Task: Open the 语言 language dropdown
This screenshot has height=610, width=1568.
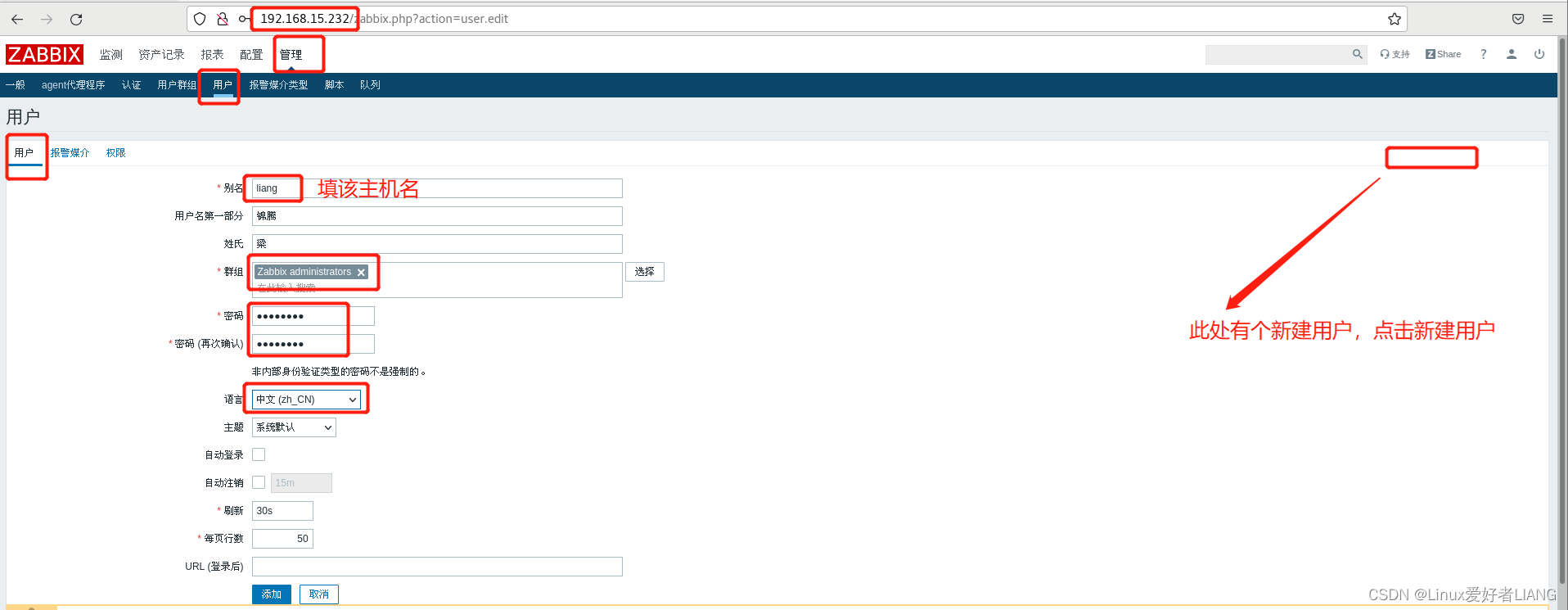Action: (306, 400)
